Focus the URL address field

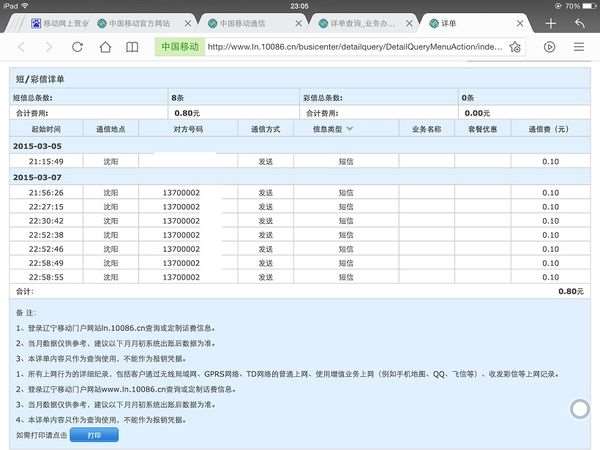[x=355, y=47]
